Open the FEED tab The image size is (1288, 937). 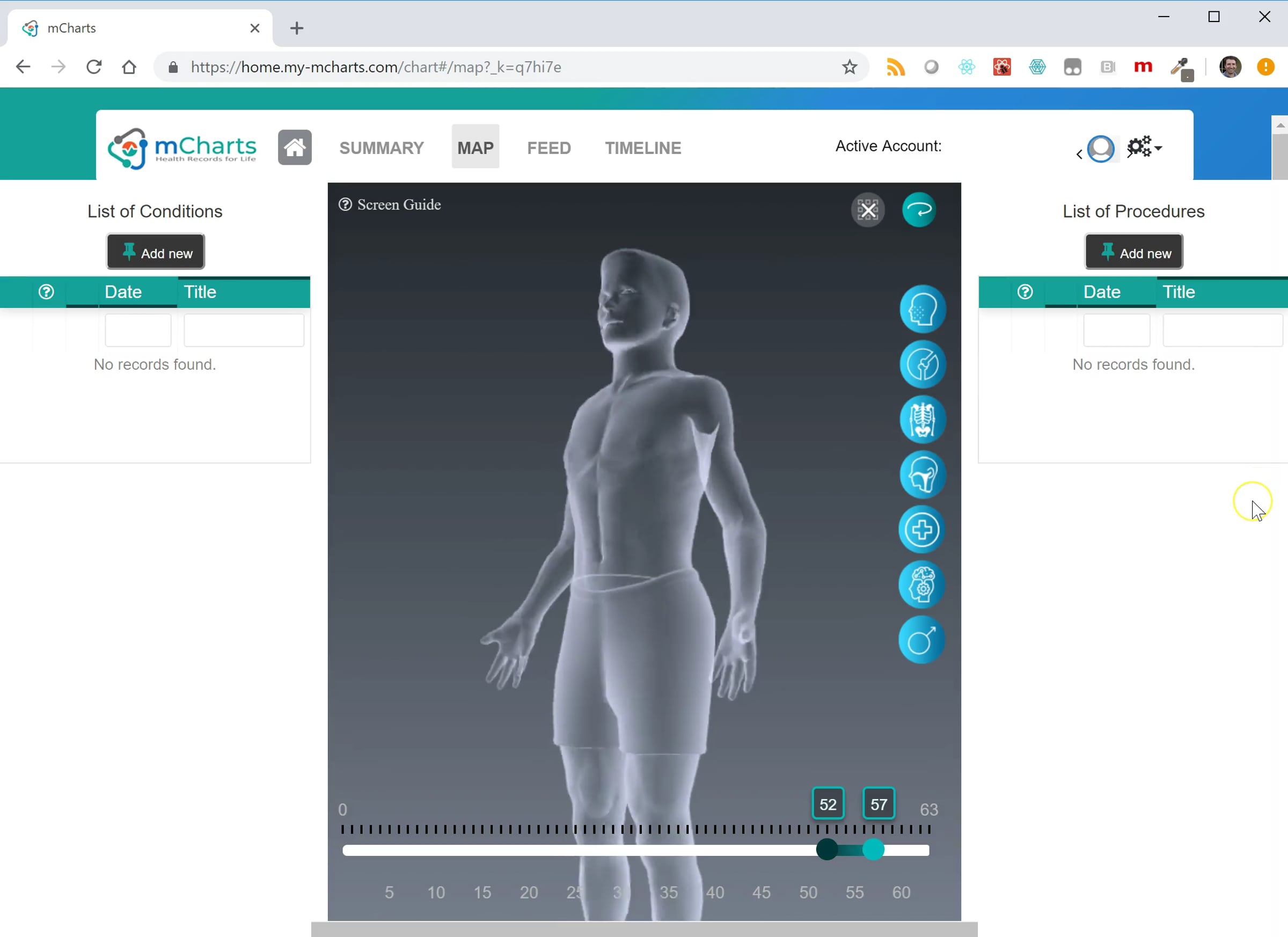(x=548, y=148)
